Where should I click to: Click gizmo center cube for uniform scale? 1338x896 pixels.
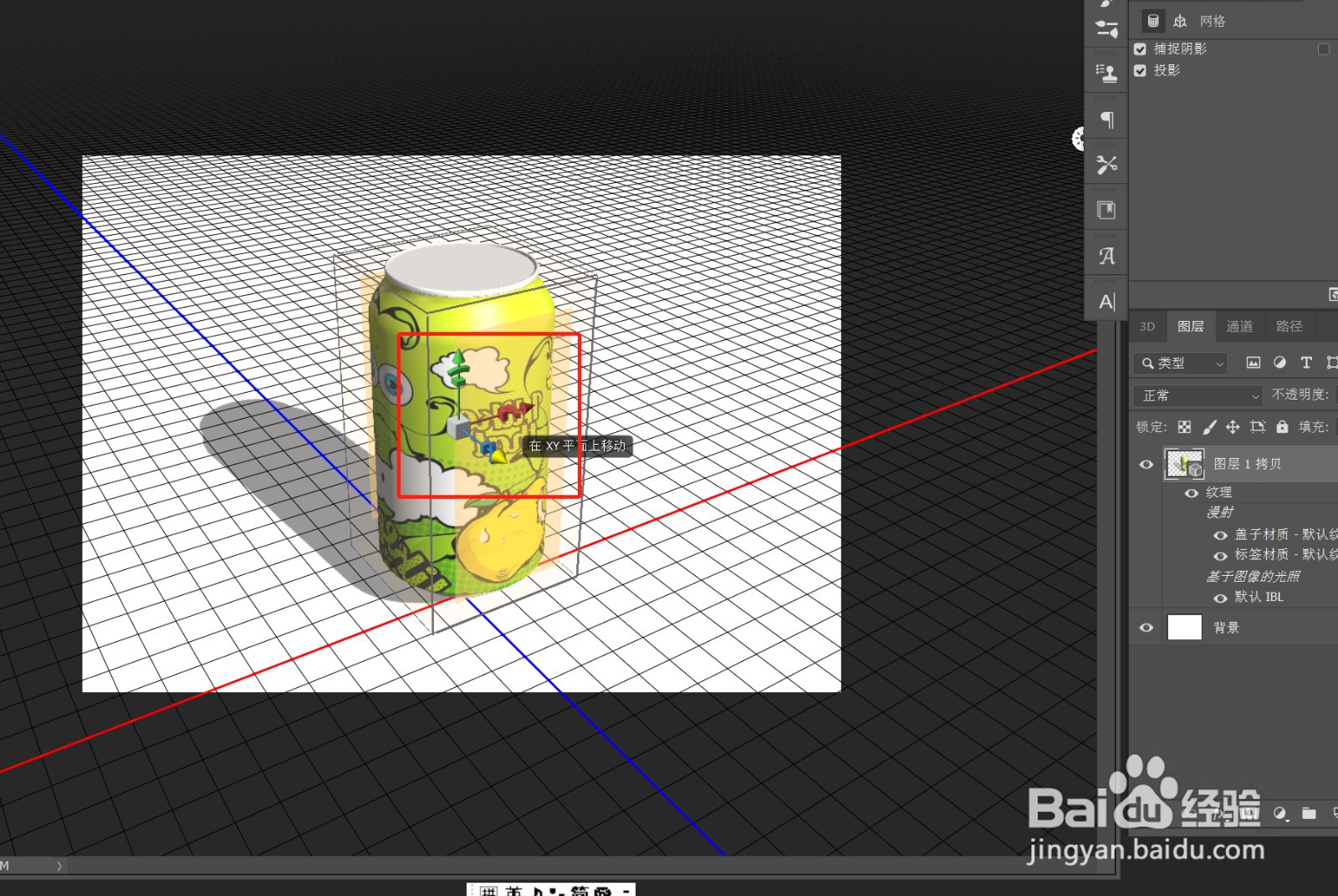click(x=457, y=429)
